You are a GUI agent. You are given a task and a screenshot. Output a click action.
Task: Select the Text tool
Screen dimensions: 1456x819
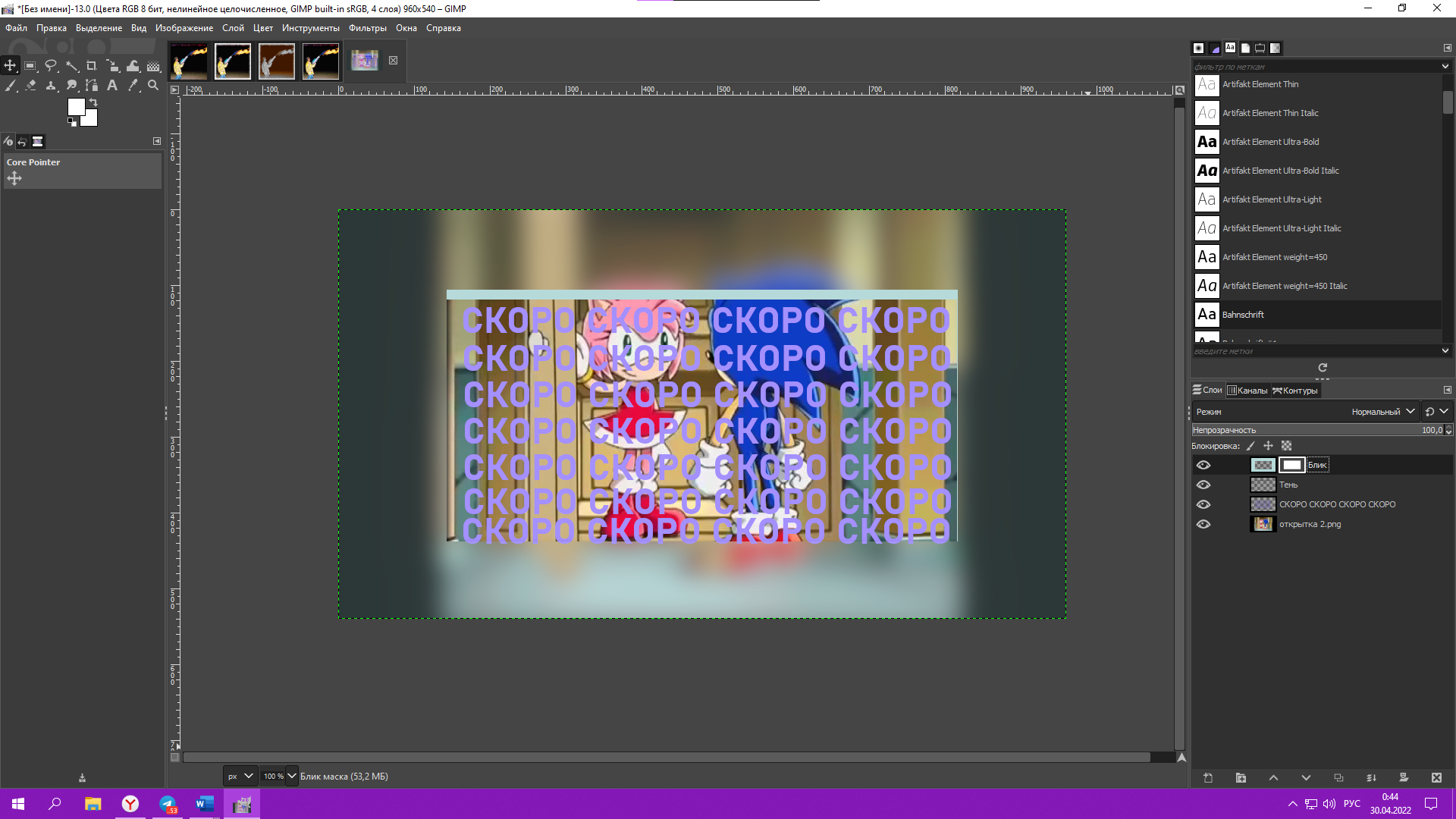pos(112,86)
